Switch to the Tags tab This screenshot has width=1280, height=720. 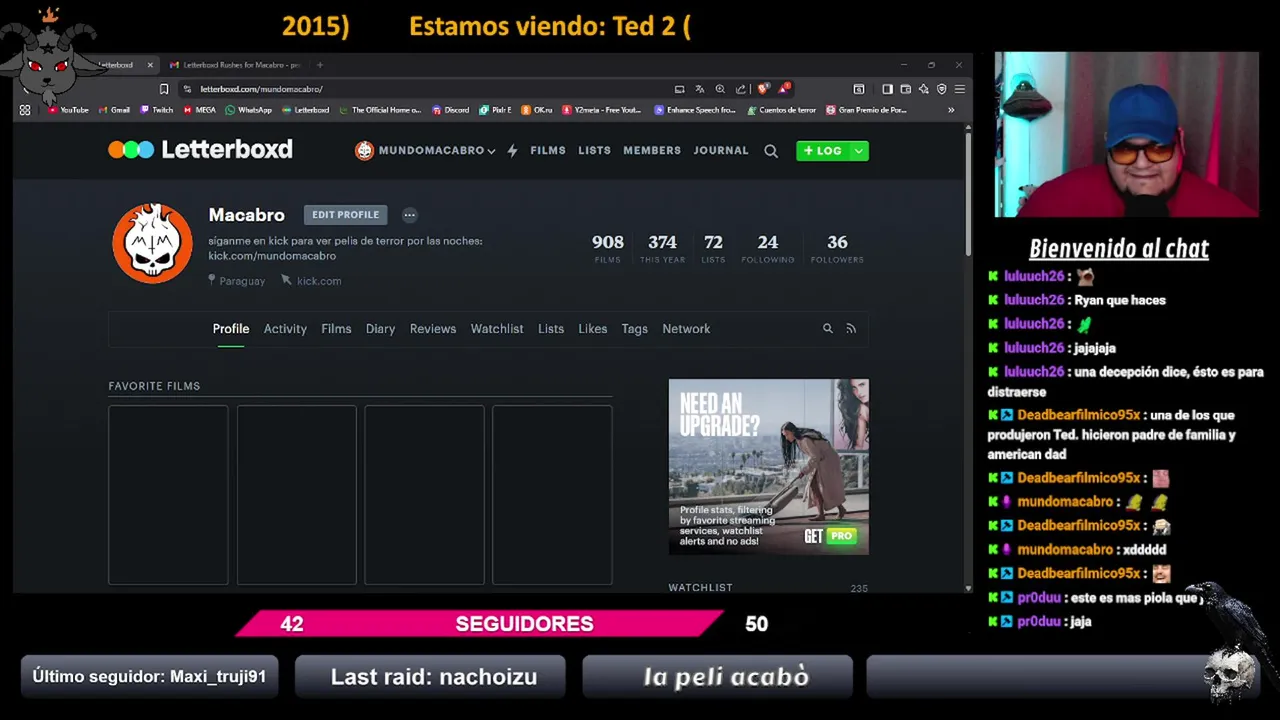635,329
